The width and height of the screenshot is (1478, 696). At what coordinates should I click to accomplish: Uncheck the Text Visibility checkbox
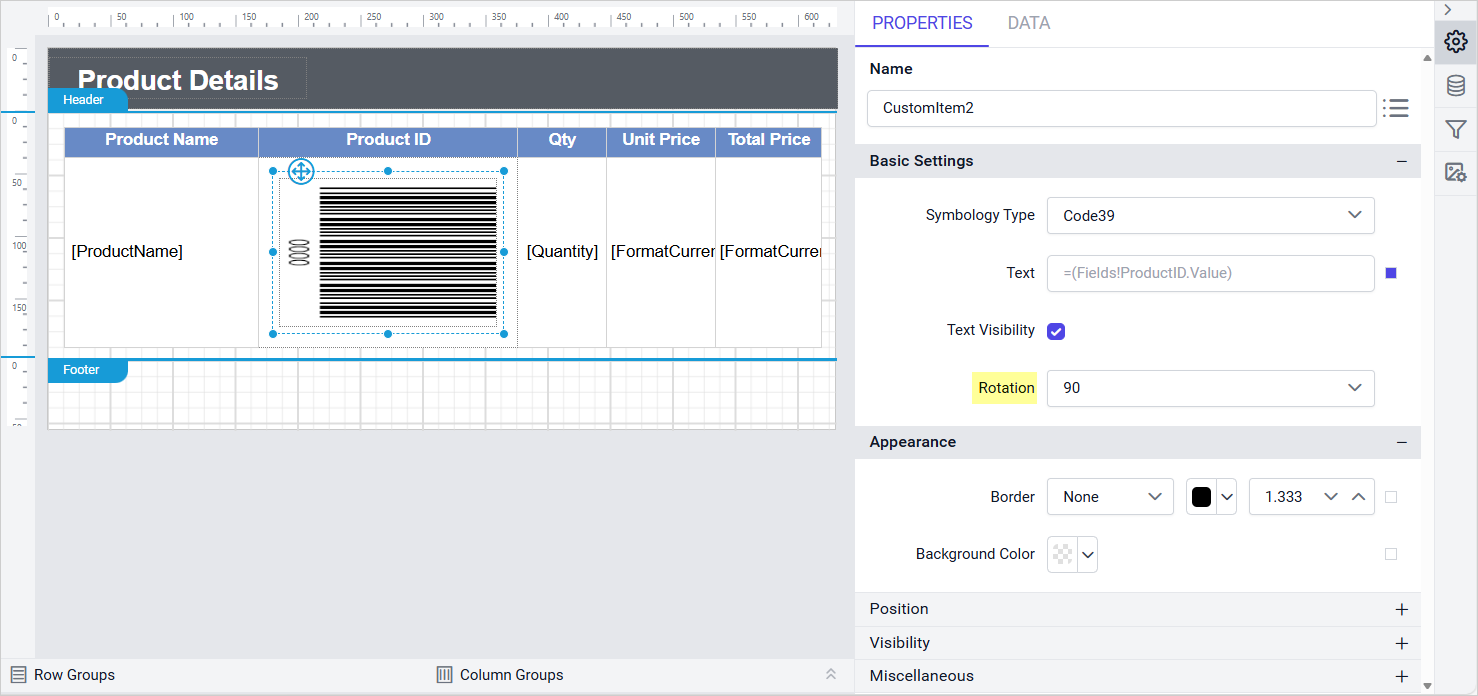point(1056,331)
